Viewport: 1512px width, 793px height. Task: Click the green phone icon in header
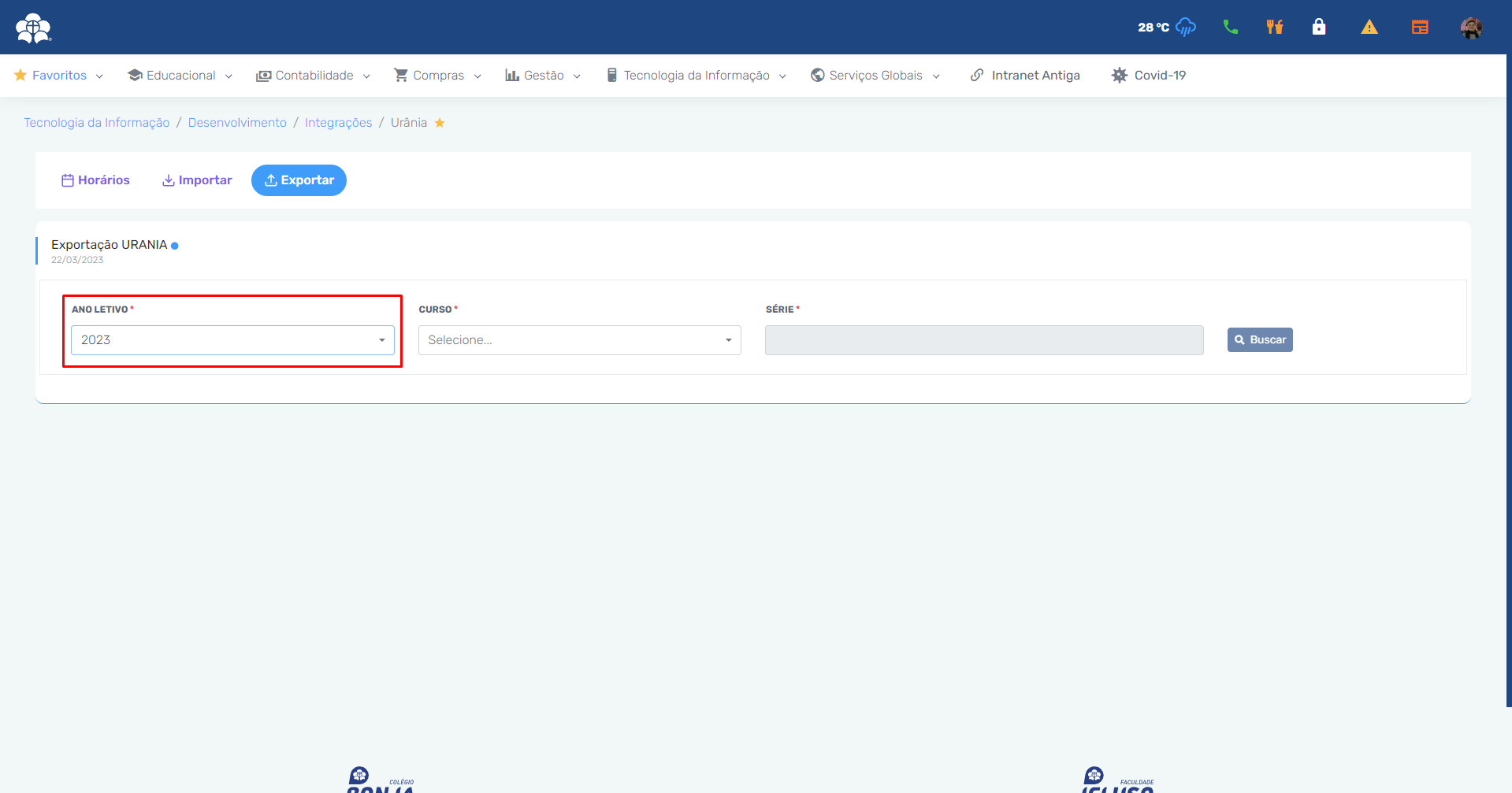pos(1230,28)
